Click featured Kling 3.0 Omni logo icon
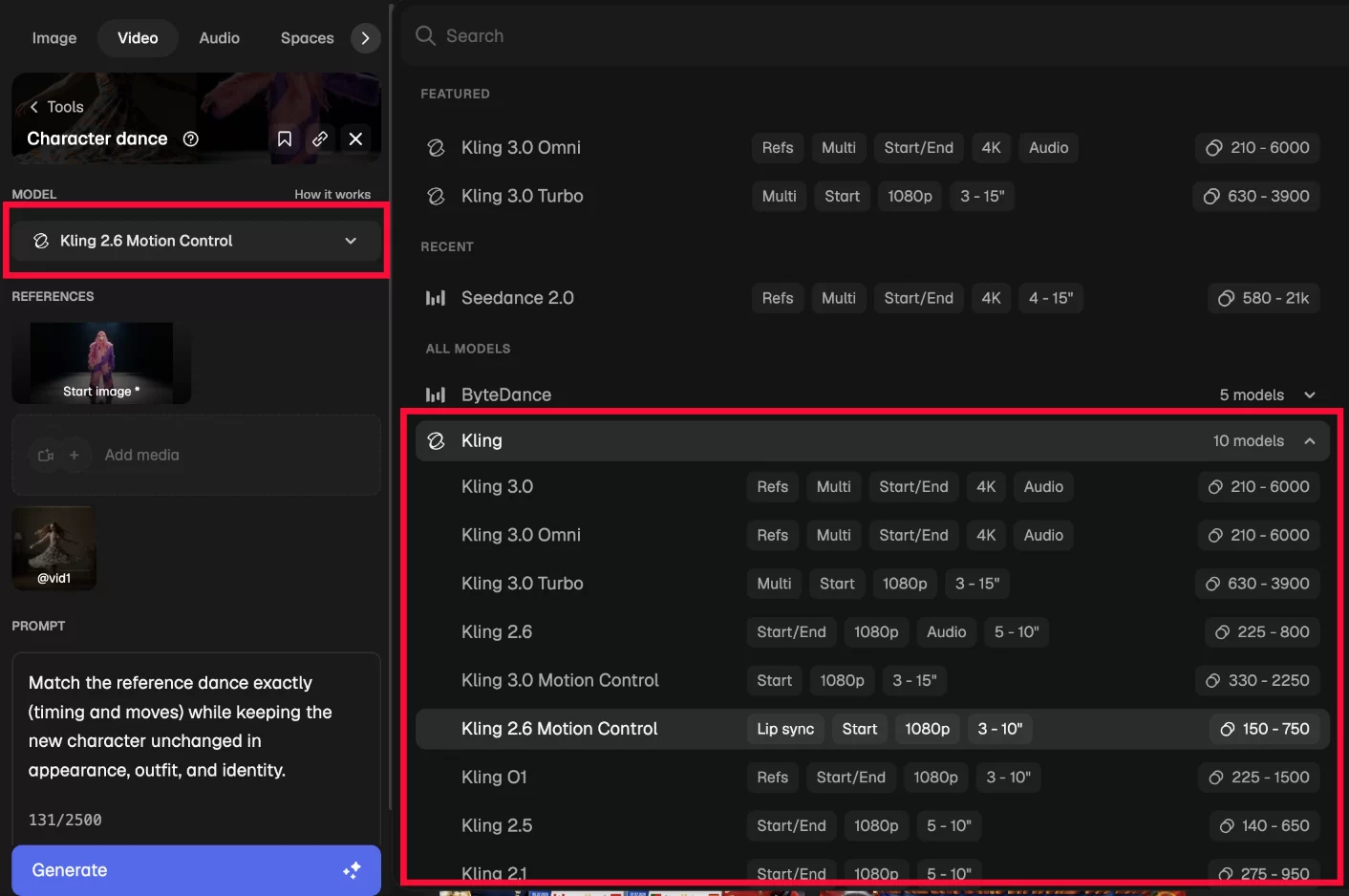1349x896 pixels. (436, 147)
